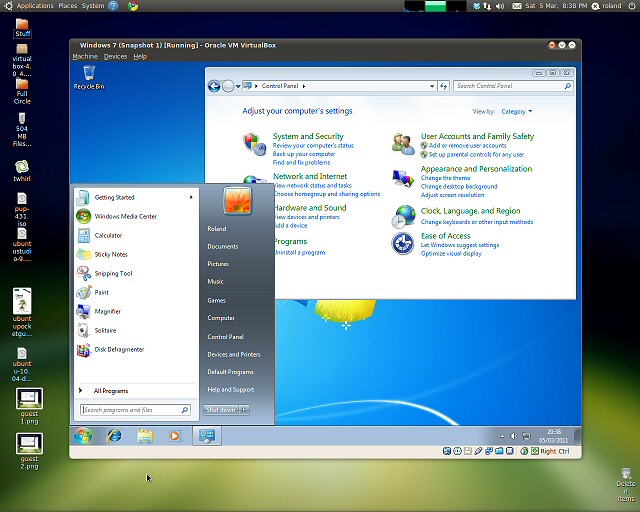640x512 pixels.
Task: Open Windows Explorer folder on taskbar
Action: pyautogui.click(x=144, y=436)
